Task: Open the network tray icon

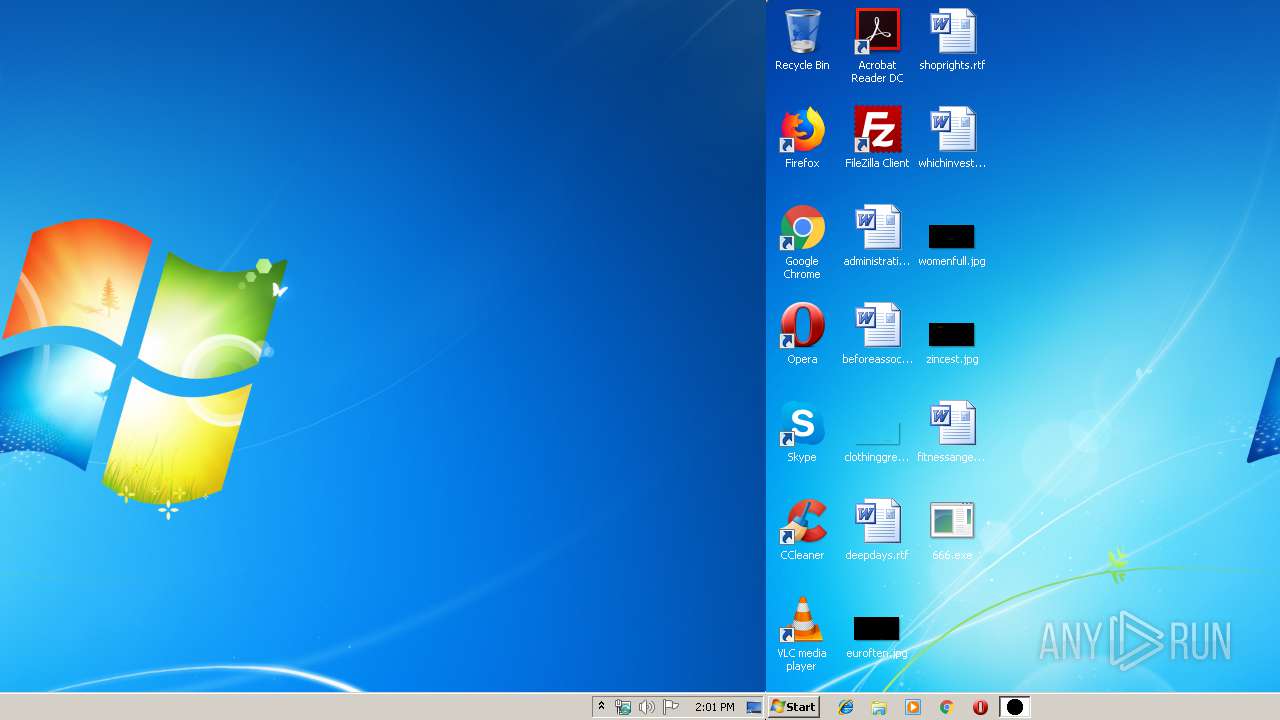Action: click(x=623, y=707)
